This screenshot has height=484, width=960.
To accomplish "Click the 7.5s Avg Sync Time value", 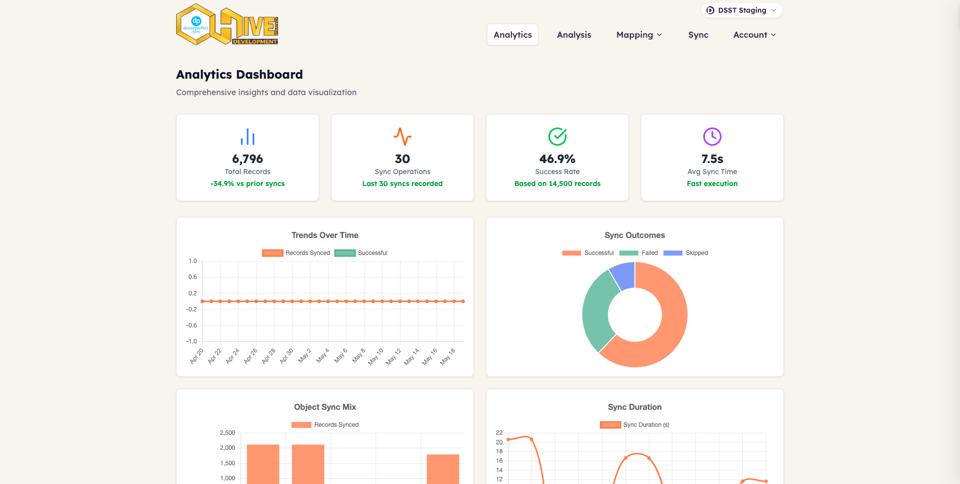I will pos(712,159).
